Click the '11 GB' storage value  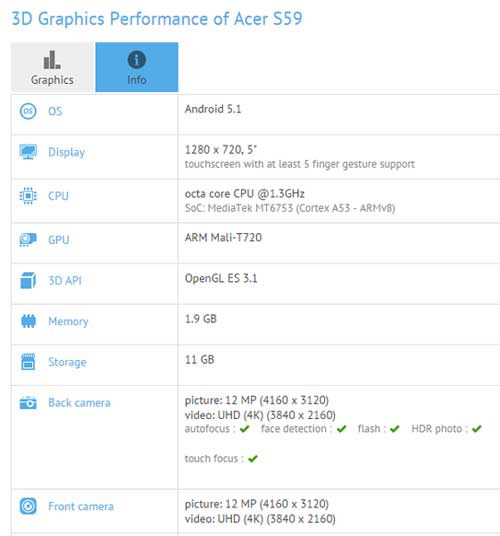[x=200, y=360]
